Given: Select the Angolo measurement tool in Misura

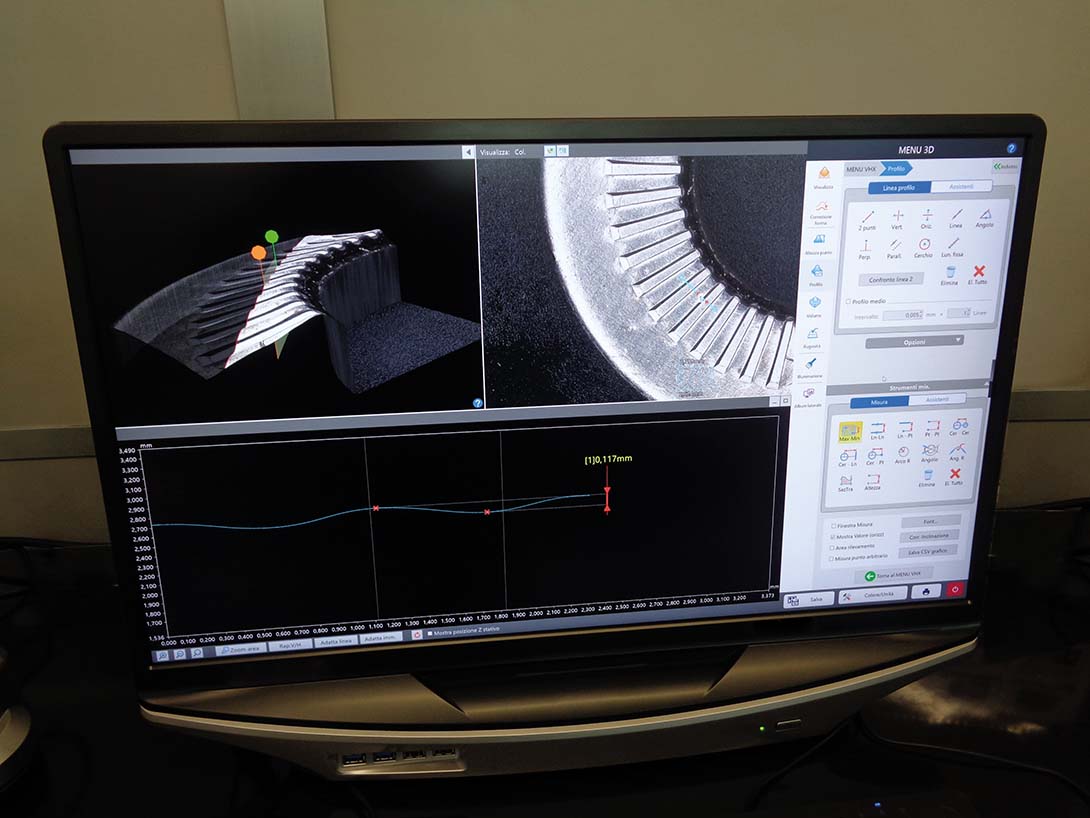Looking at the screenshot, I should click(930, 454).
